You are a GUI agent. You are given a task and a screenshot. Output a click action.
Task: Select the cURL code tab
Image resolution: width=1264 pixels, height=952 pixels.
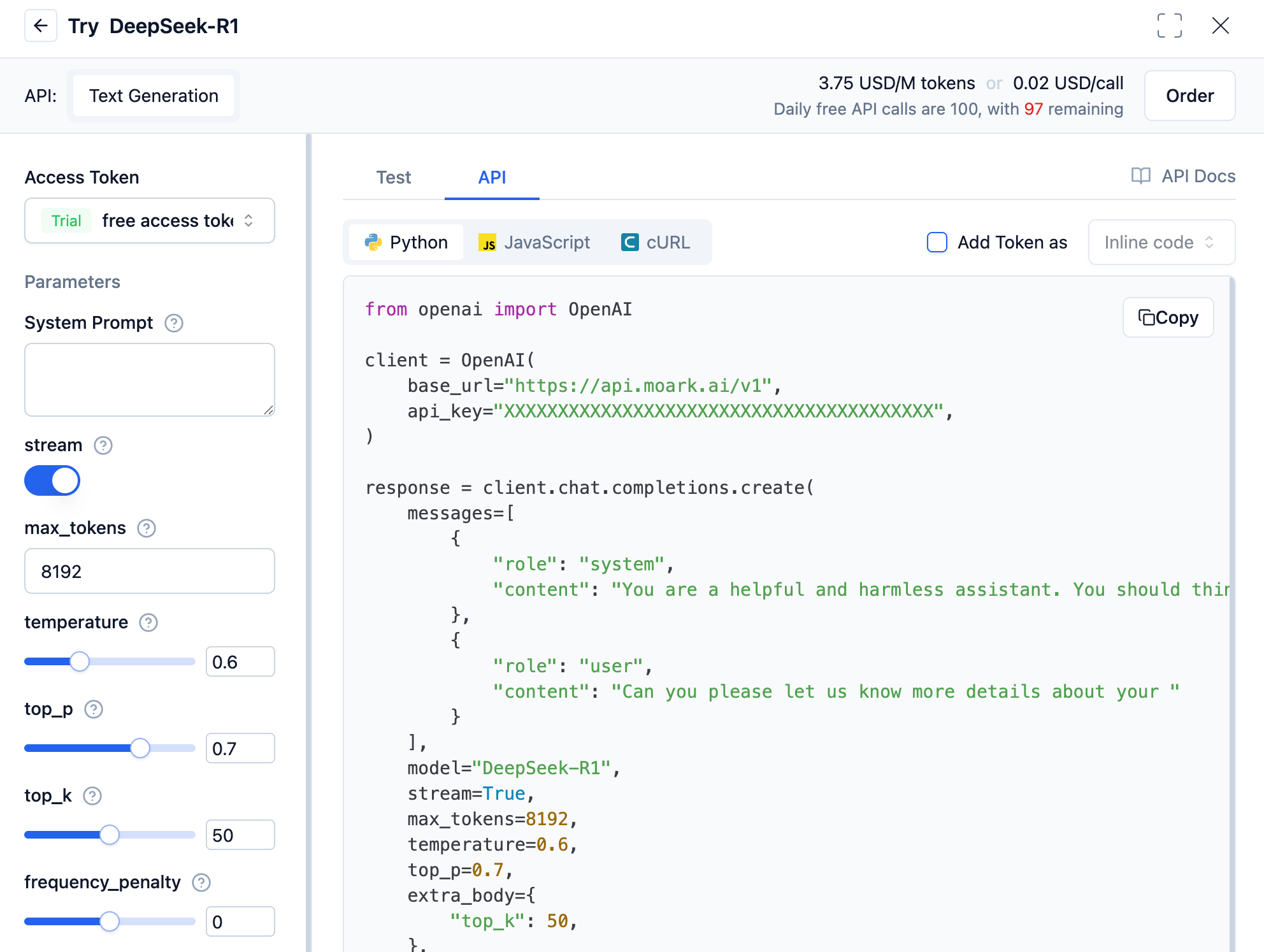click(656, 242)
